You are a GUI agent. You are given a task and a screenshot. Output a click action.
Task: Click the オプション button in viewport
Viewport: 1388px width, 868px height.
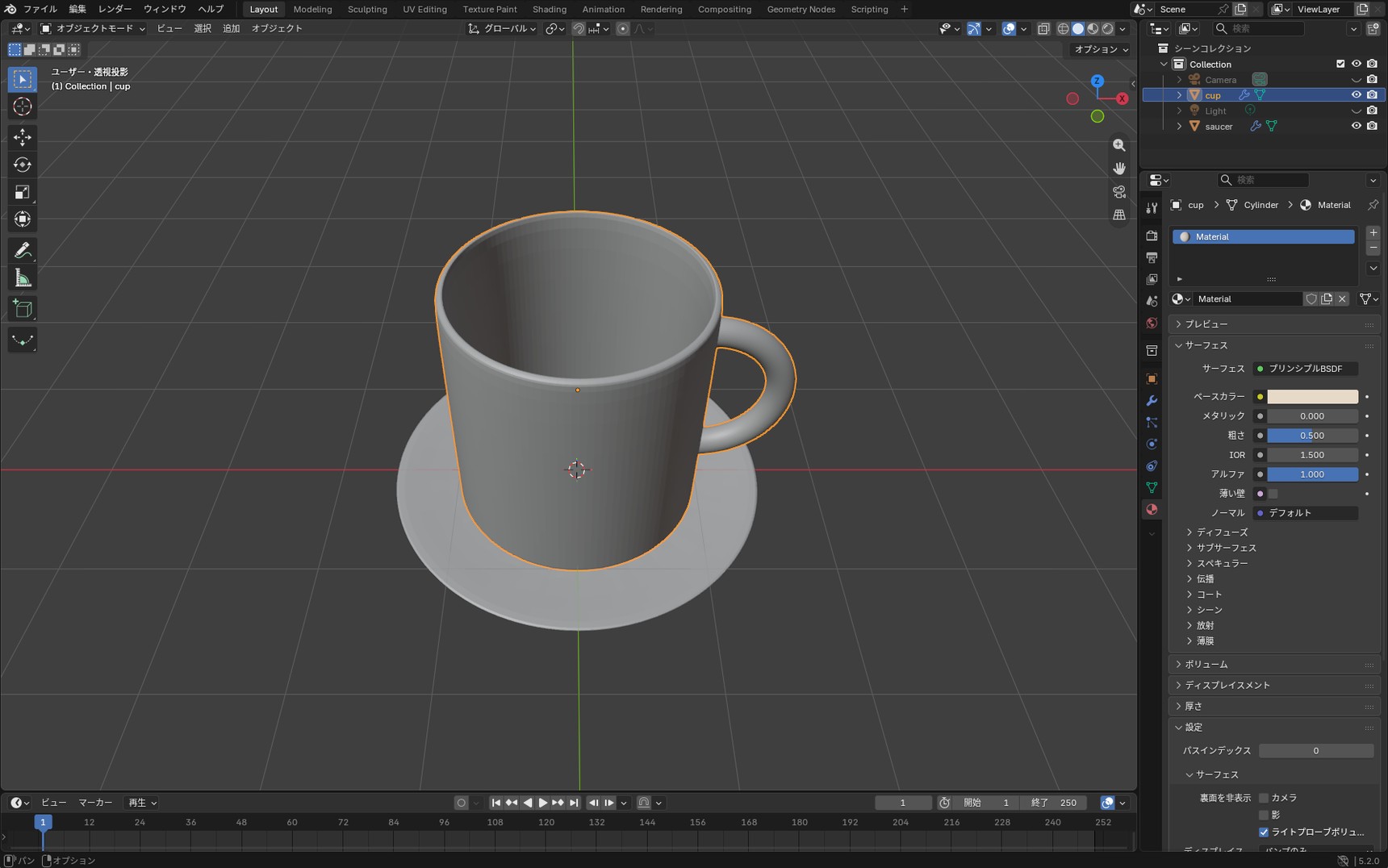[x=1101, y=49]
